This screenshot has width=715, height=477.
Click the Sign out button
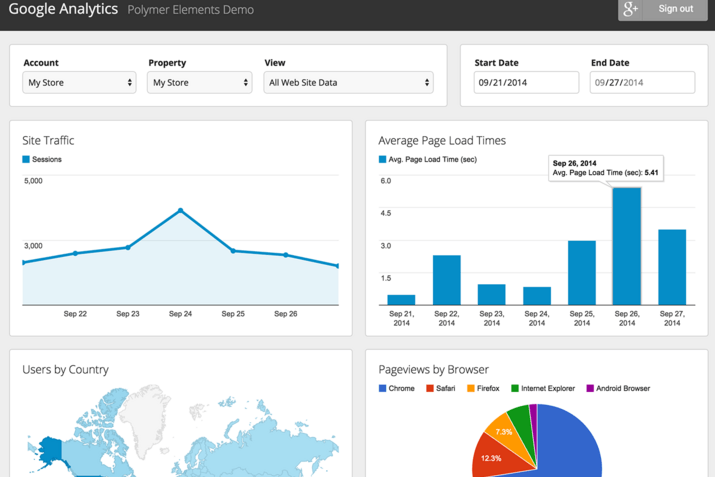click(x=675, y=9)
